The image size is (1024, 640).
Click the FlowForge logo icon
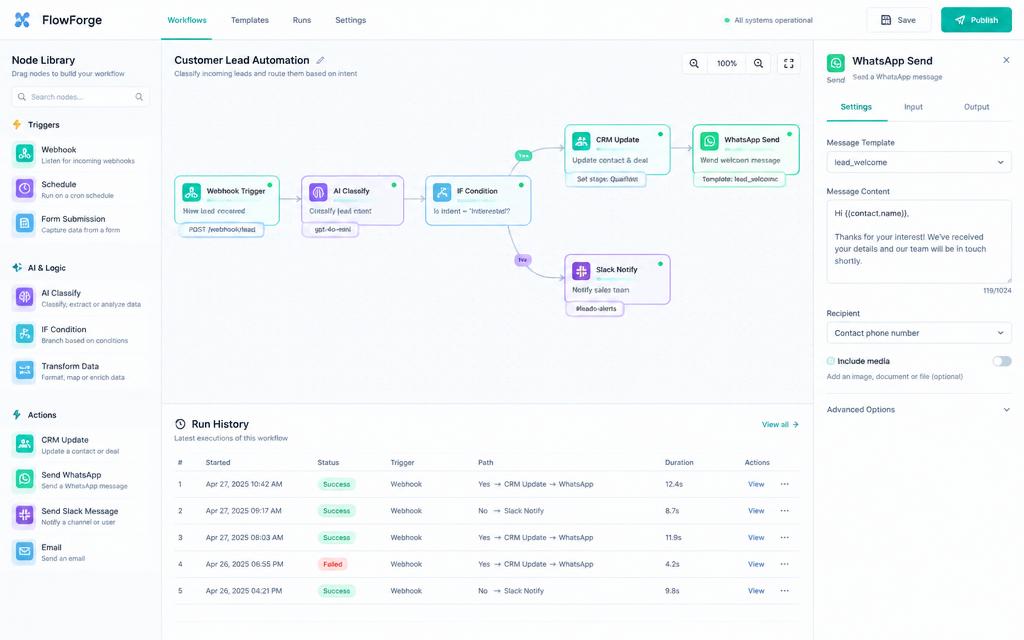click(22, 20)
